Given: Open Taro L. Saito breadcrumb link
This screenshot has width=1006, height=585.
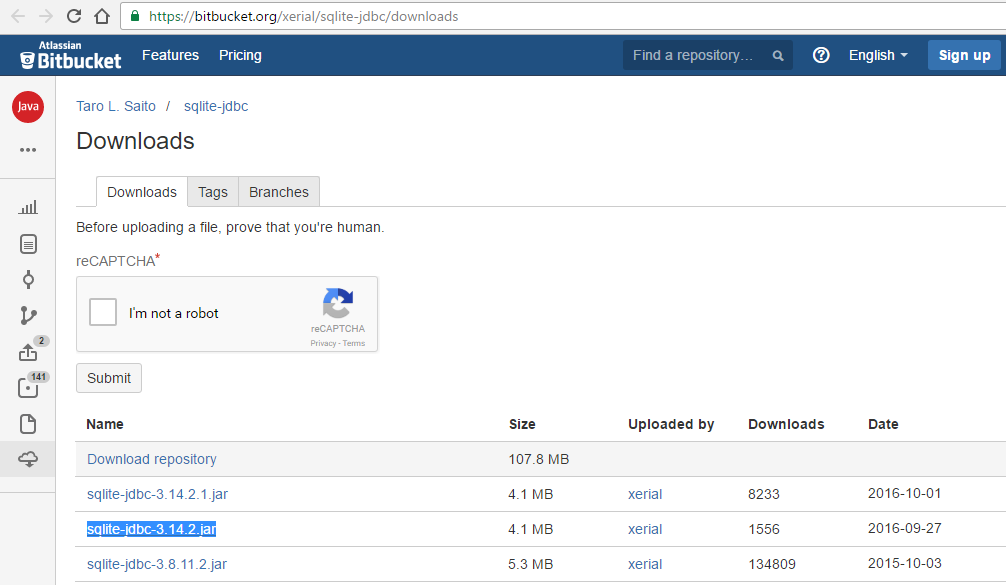Looking at the screenshot, I should [115, 106].
